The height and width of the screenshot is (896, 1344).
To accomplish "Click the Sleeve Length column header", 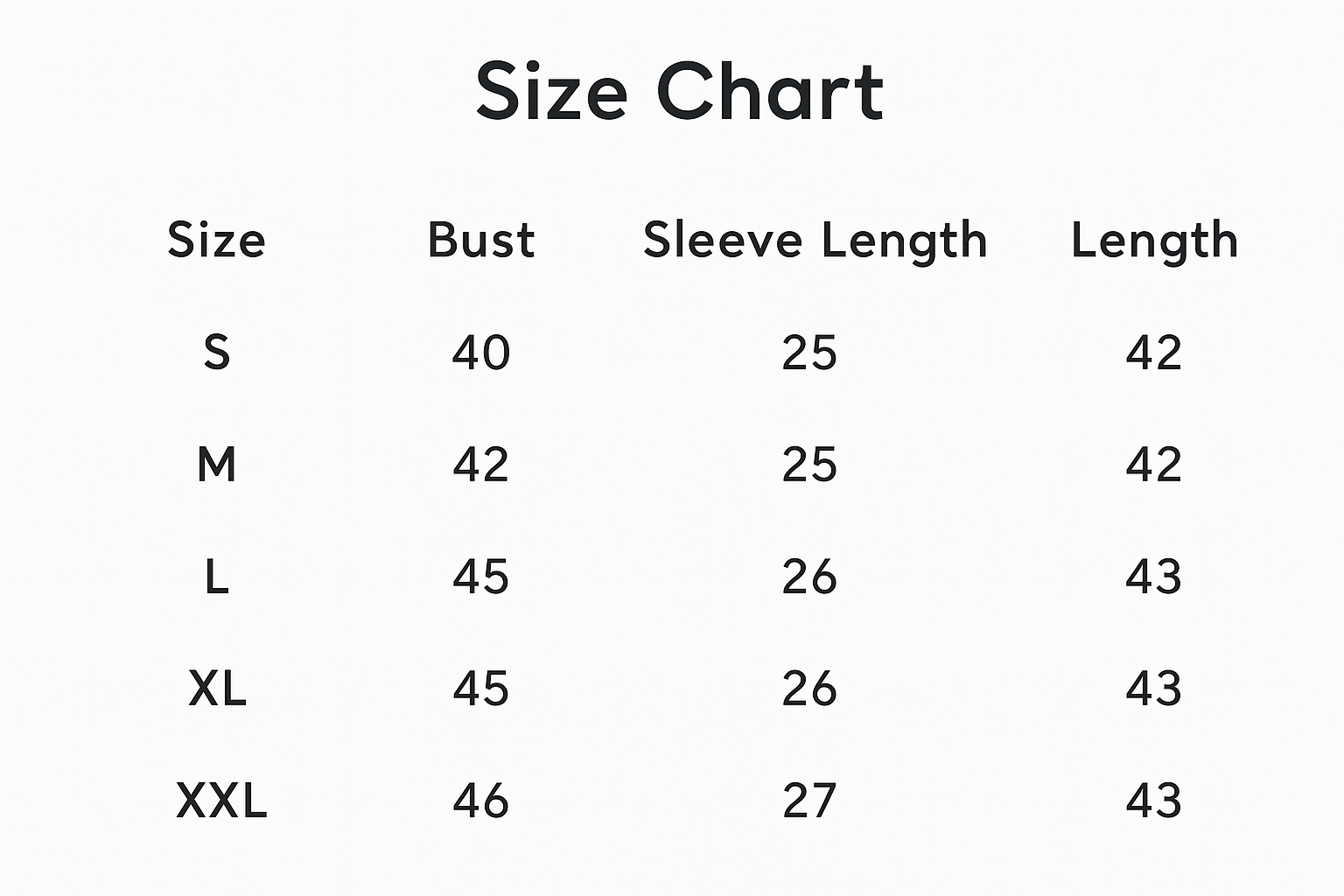I will pyautogui.click(x=815, y=240).
